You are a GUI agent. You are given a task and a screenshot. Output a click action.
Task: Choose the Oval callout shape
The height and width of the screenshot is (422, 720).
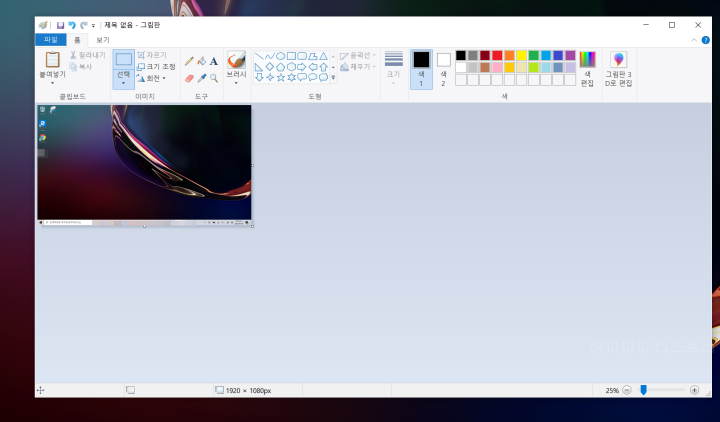tap(313, 78)
